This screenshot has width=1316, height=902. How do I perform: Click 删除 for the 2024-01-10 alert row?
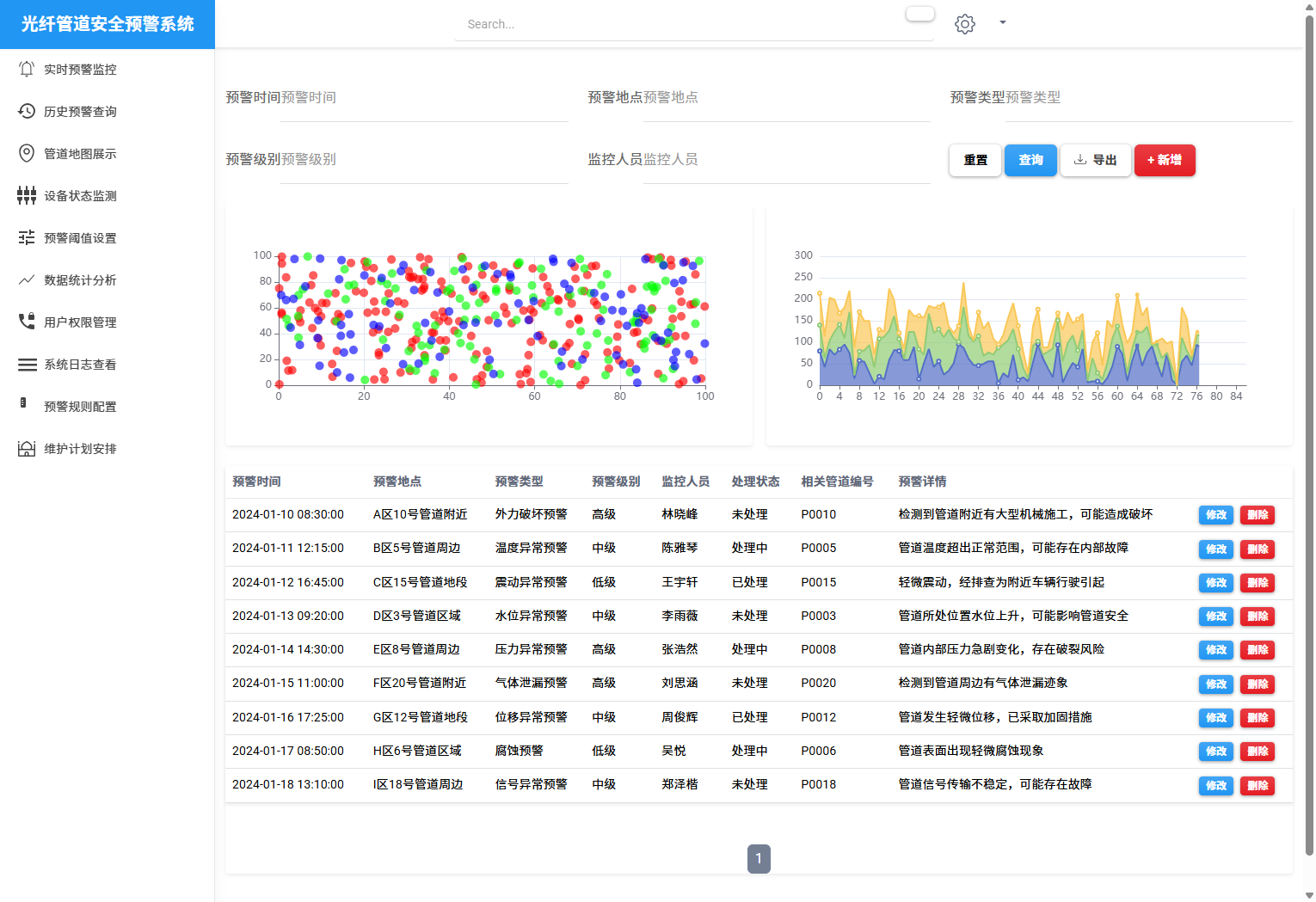(1257, 515)
